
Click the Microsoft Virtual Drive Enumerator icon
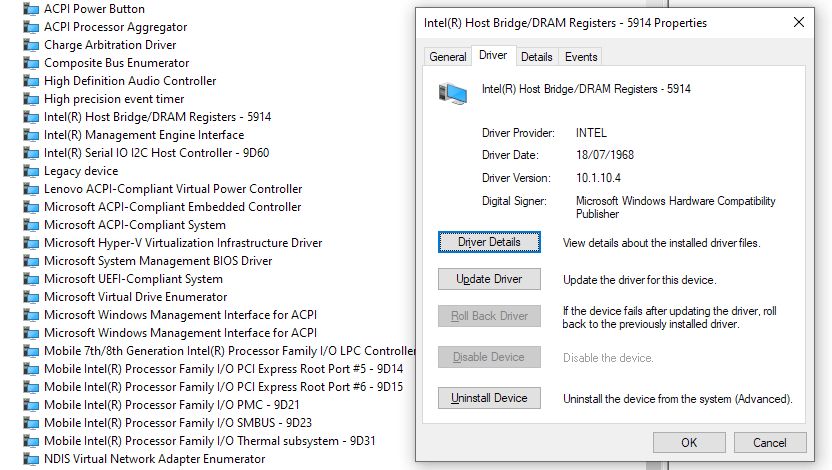32,297
